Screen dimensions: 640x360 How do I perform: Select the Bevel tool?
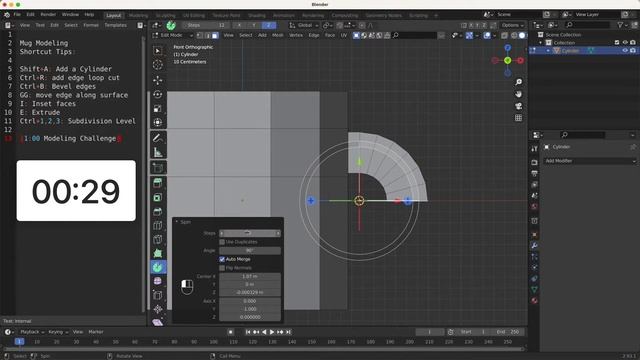[x=158, y=211]
